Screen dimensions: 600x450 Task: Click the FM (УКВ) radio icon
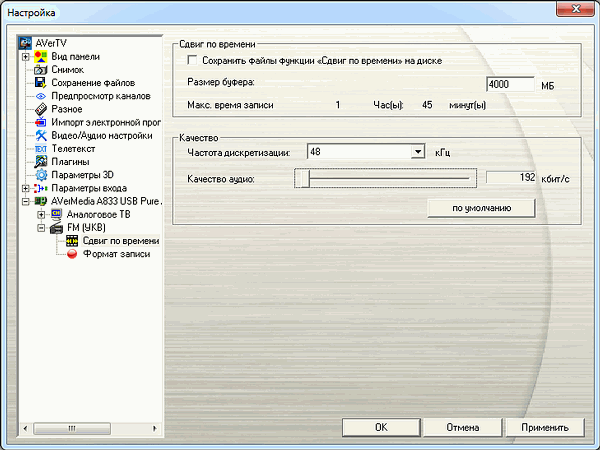(x=56, y=228)
